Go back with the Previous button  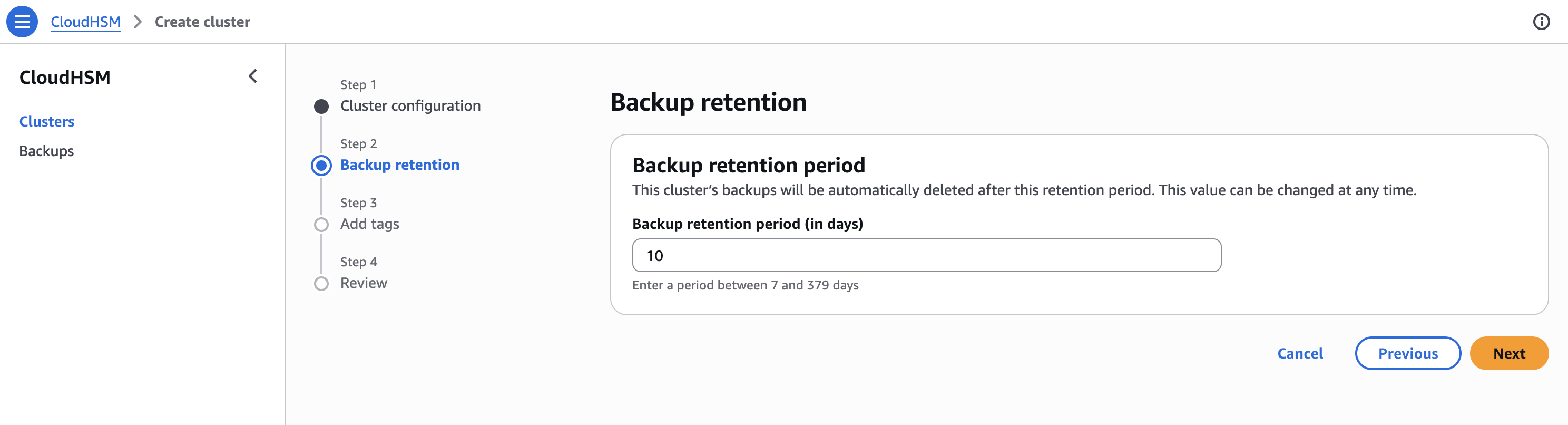pos(1407,353)
